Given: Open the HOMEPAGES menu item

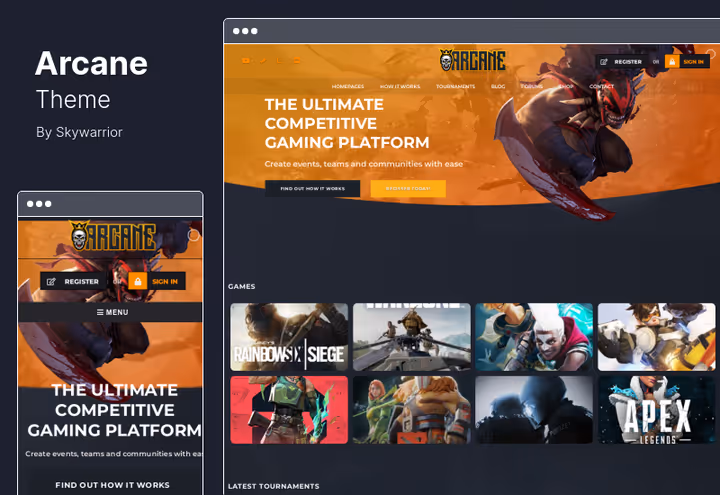Looking at the screenshot, I should click(x=348, y=86).
